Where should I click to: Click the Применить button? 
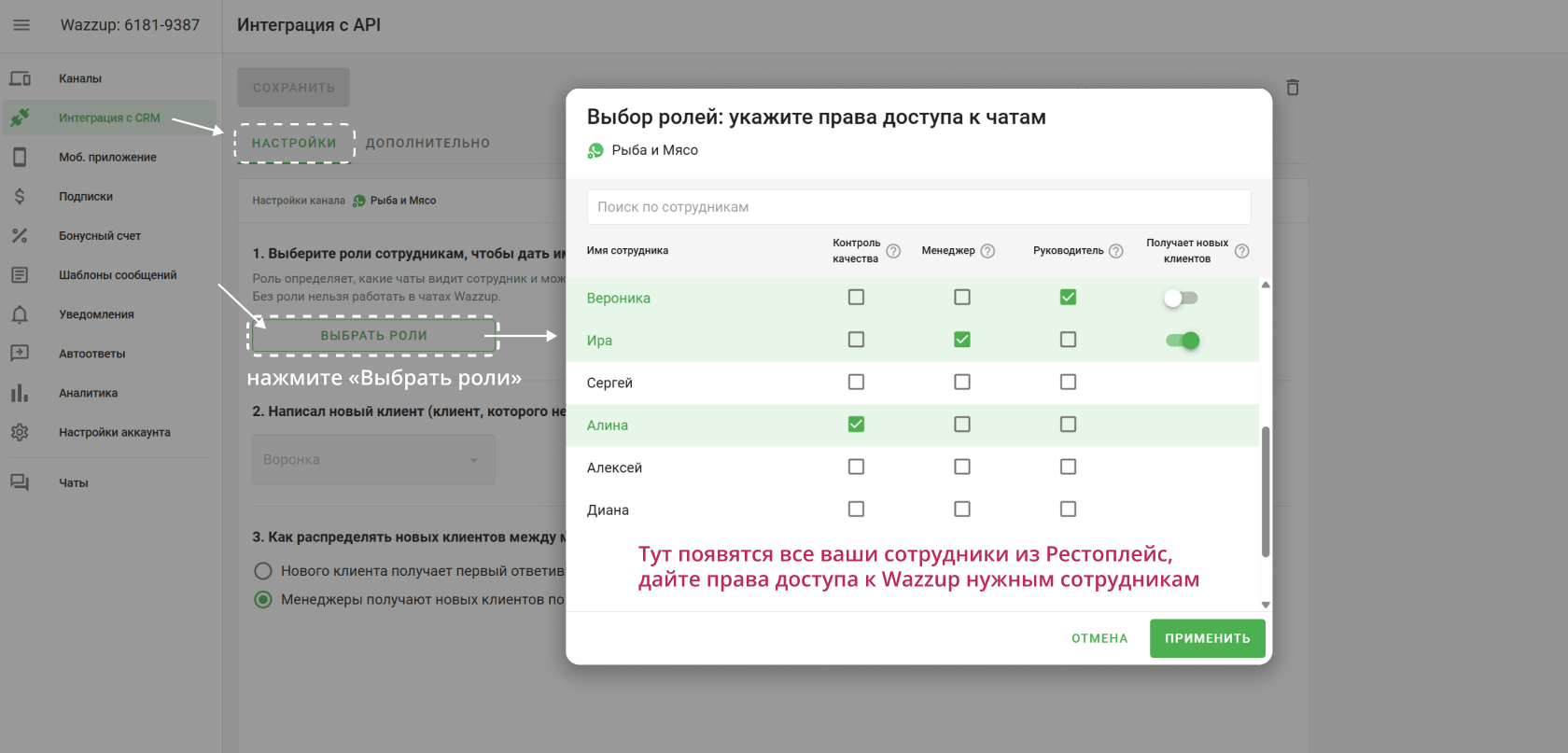pos(1207,638)
